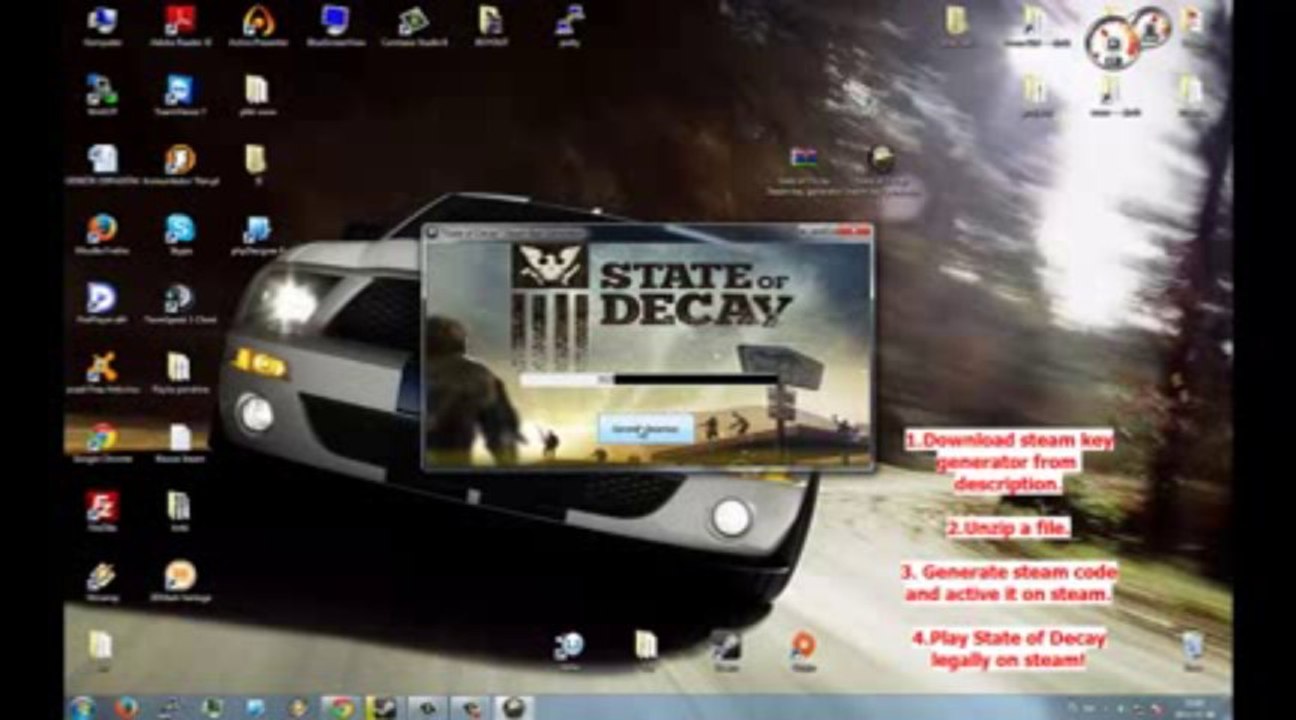
Task: Open Google Chrome desktop shortcut
Action: click(x=101, y=442)
